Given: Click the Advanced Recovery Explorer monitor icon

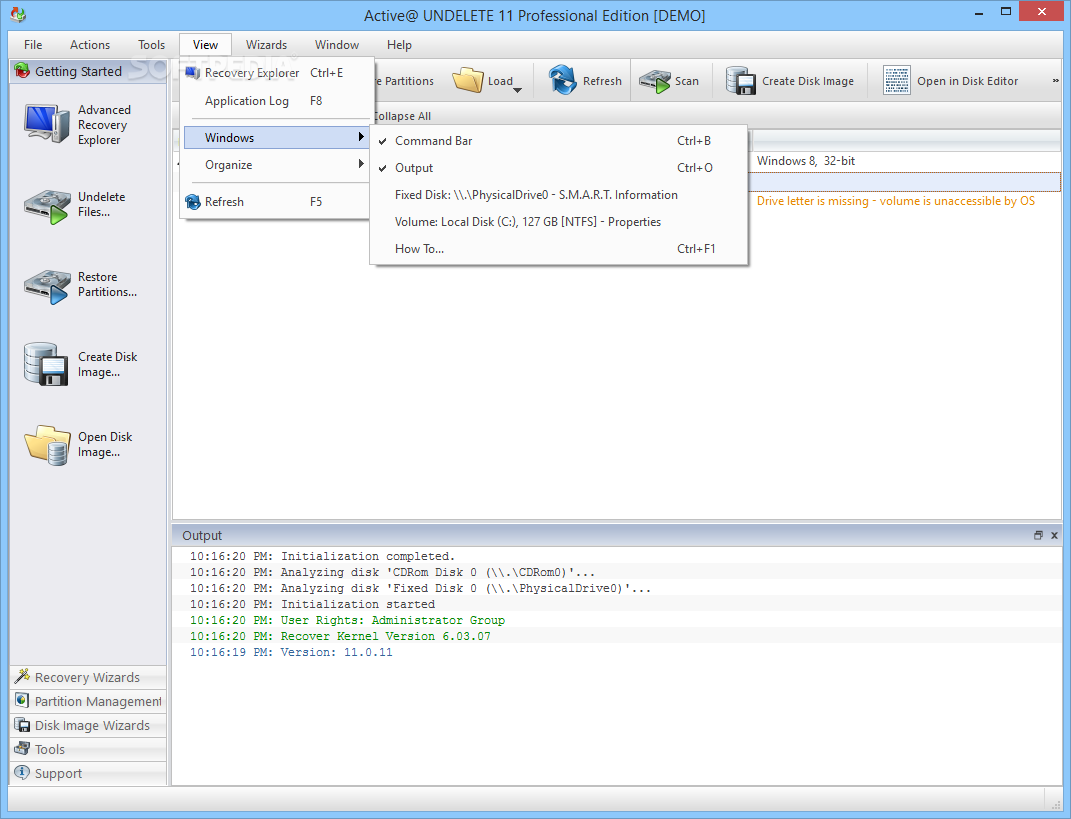Looking at the screenshot, I should pyautogui.click(x=46, y=124).
